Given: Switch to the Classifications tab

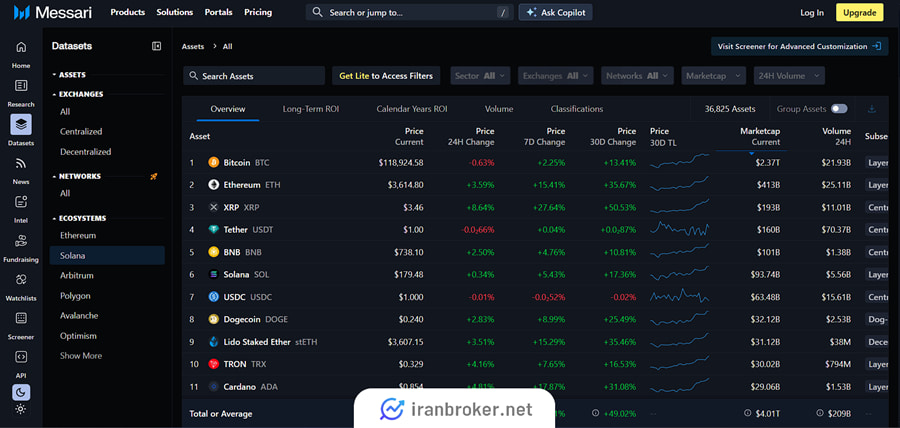Looking at the screenshot, I should pos(577,109).
